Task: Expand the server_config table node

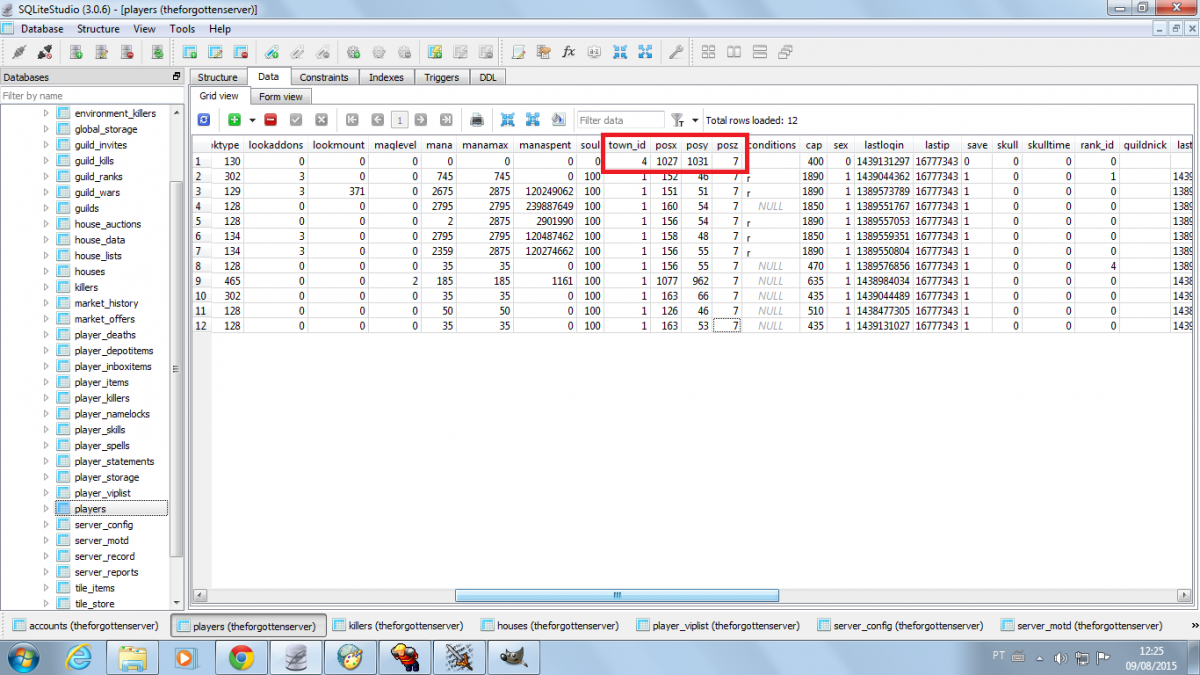Action: pyautogui.click(x=46, y=525)
